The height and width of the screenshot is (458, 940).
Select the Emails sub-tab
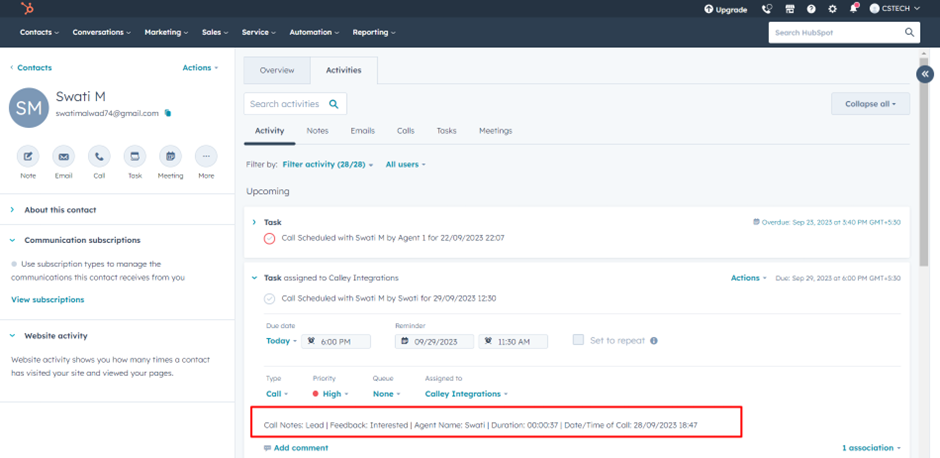363,131
